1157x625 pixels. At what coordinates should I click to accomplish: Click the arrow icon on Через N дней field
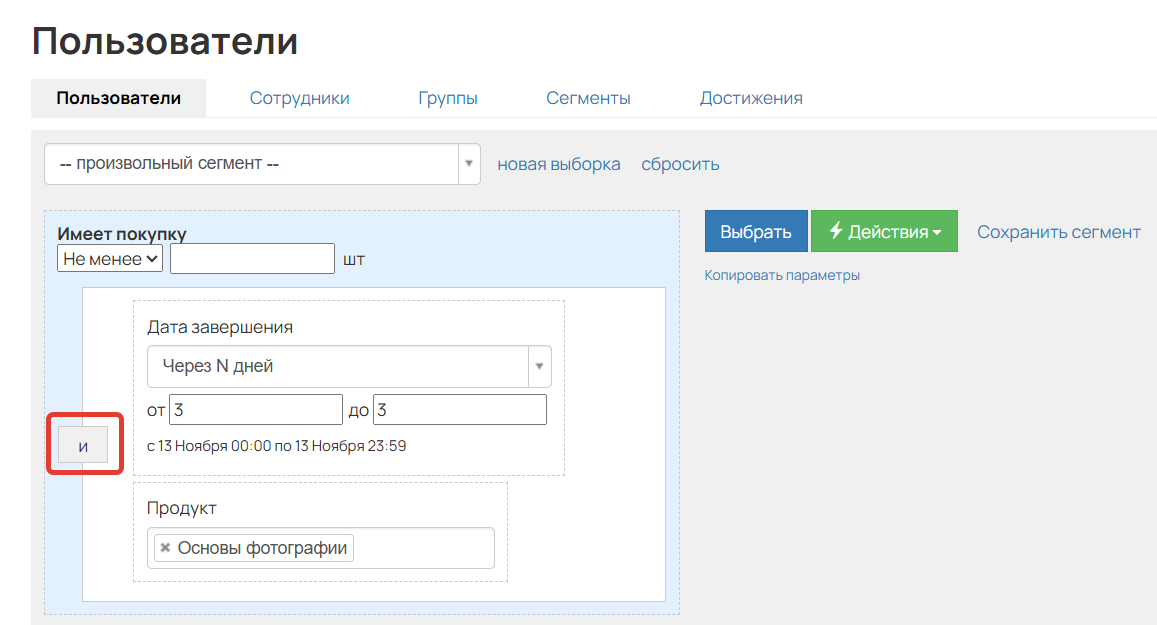click(x=538, y=366)
